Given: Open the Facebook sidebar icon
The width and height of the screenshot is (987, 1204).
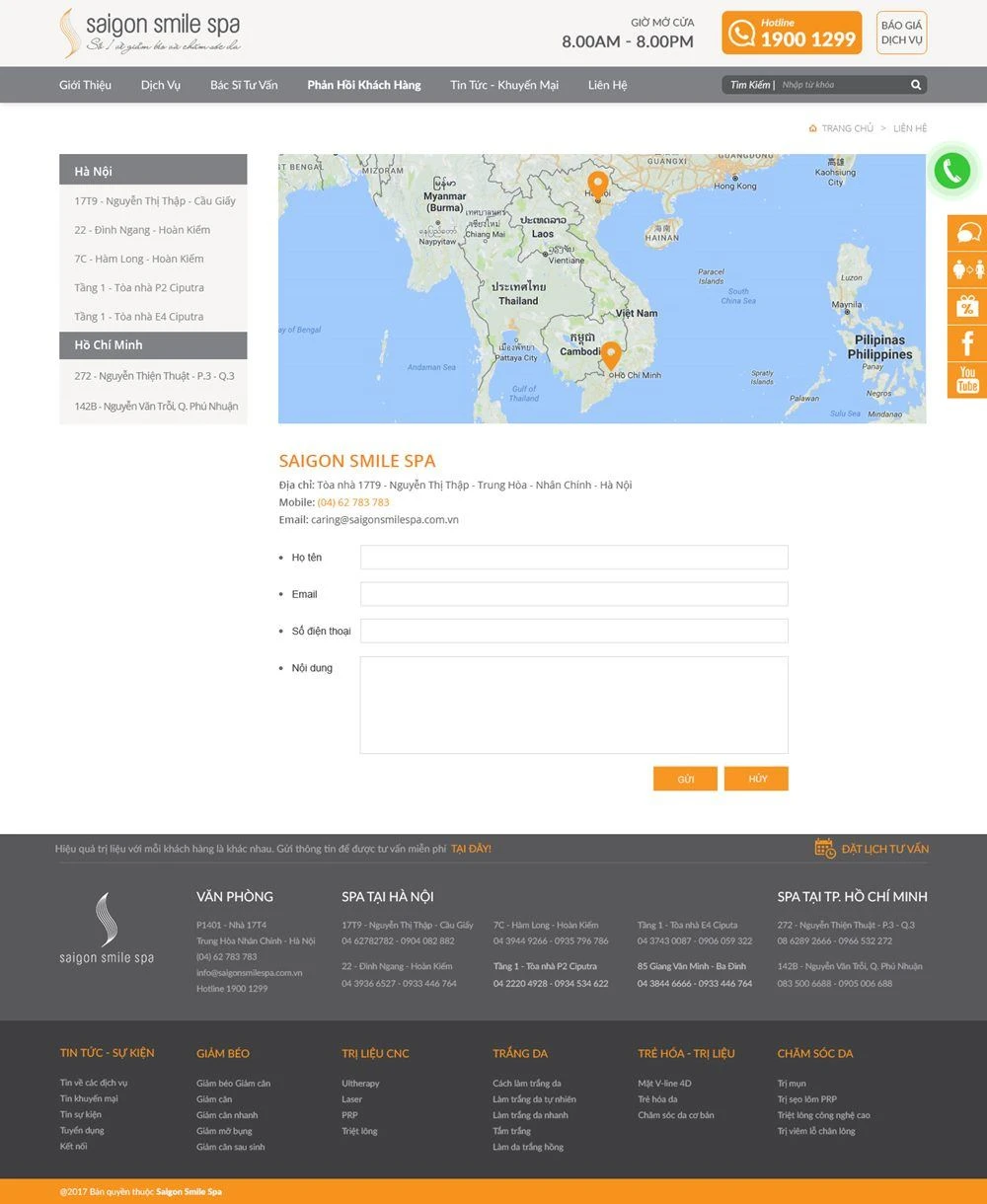Looking at the screenshot, I should 967,342.
